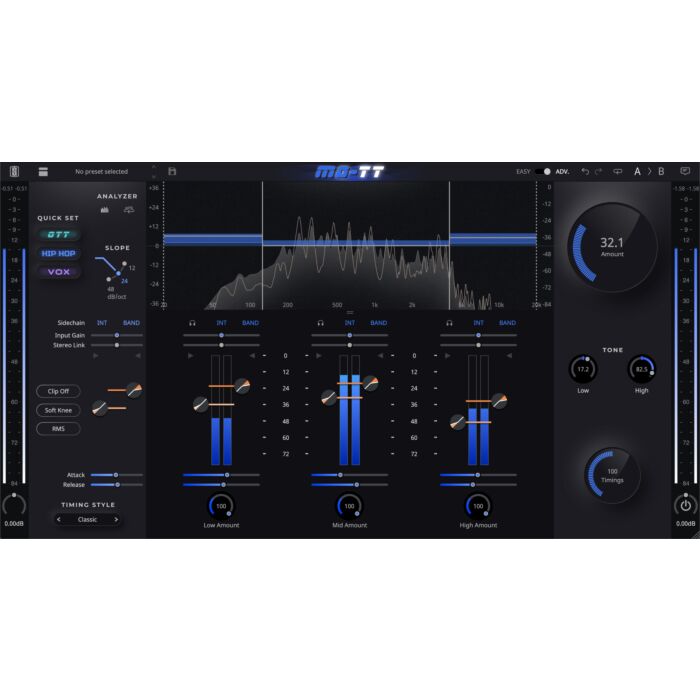This screenshot has width=700, height=700.
Task: Set low band sidechain to INT
Action: (x=221, y=323)
